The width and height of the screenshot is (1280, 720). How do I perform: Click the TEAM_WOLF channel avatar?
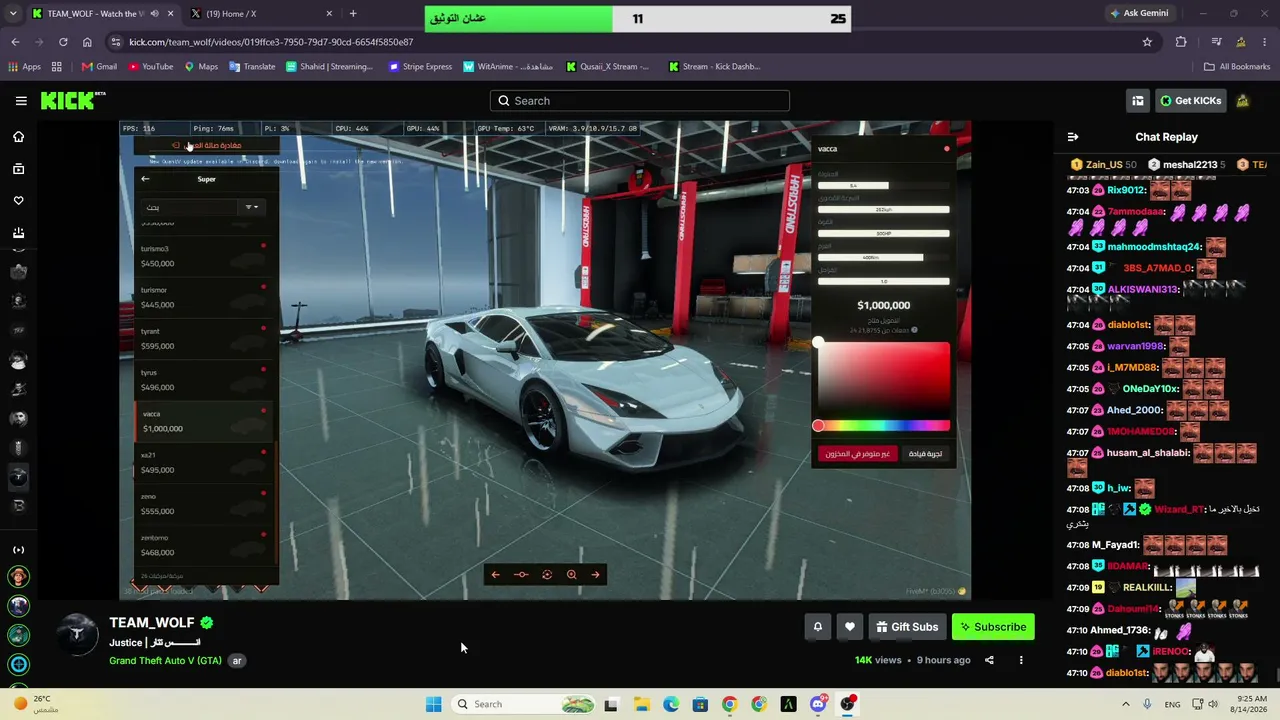click(77, 636)
